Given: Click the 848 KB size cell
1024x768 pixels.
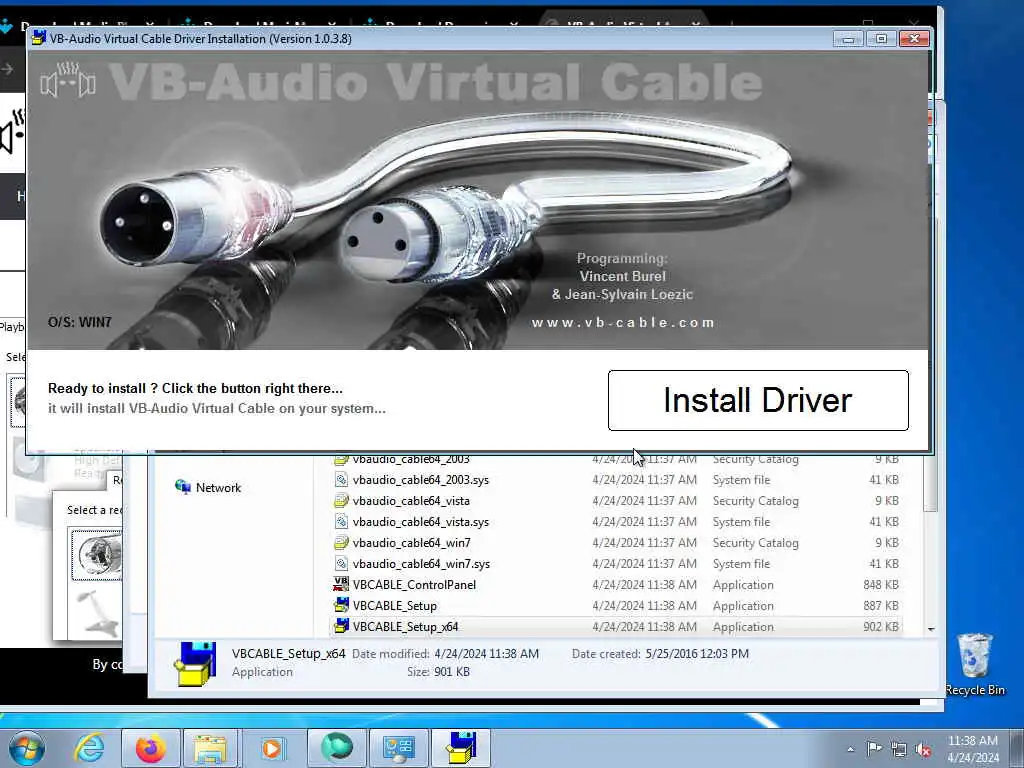Looking at the screenshot, I should point(880,584).
